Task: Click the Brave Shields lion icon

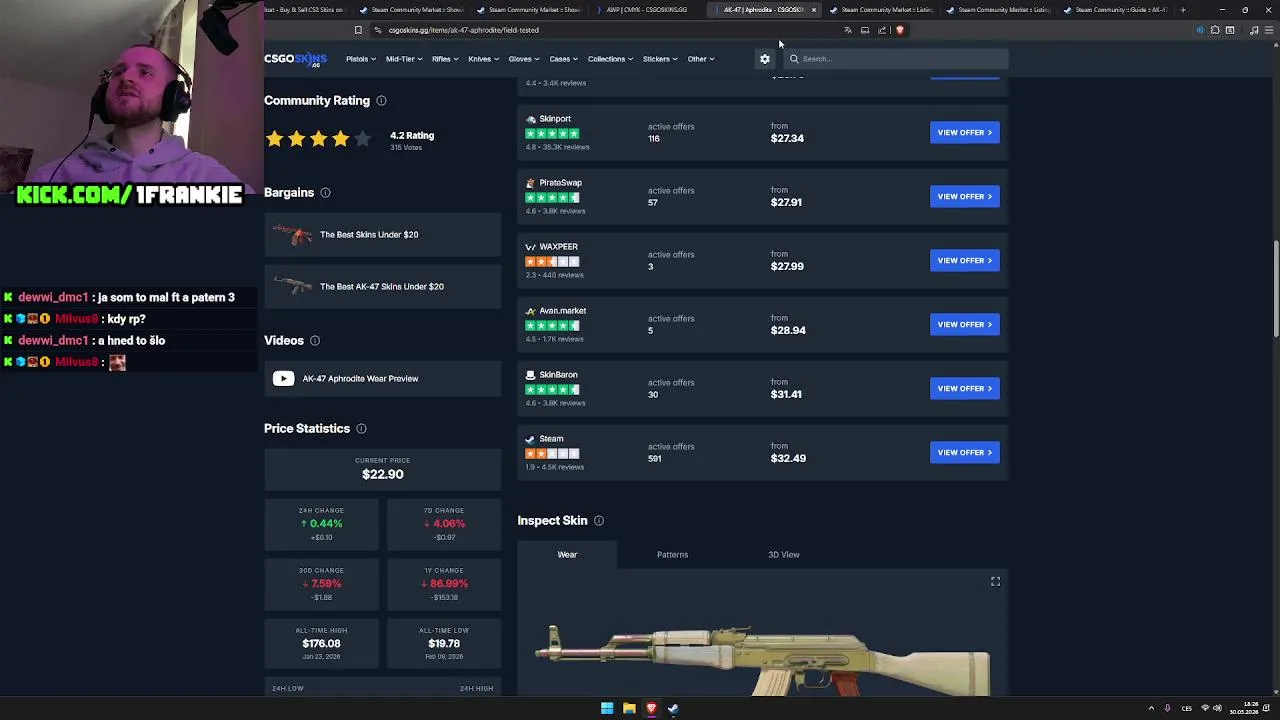Action: click(900, 30)
